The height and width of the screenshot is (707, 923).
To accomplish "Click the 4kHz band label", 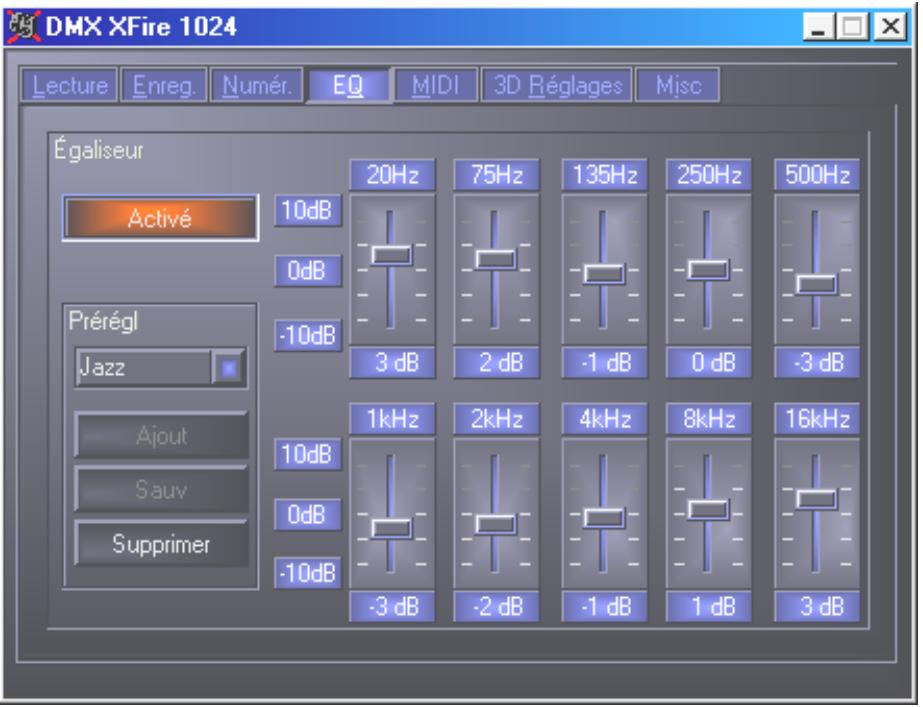I will coord(605,419).
